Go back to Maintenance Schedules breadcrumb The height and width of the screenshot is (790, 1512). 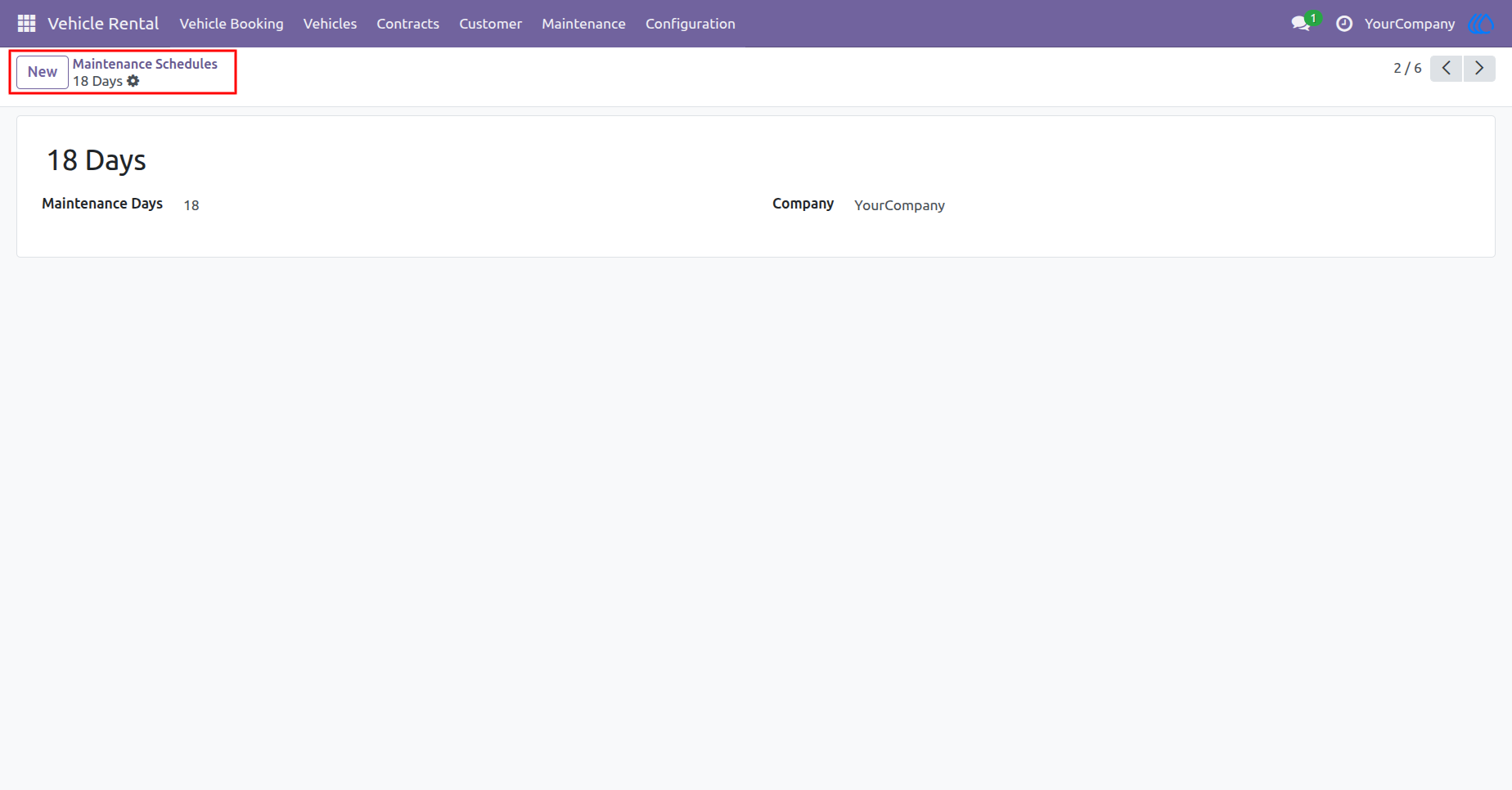coord(145,64)
